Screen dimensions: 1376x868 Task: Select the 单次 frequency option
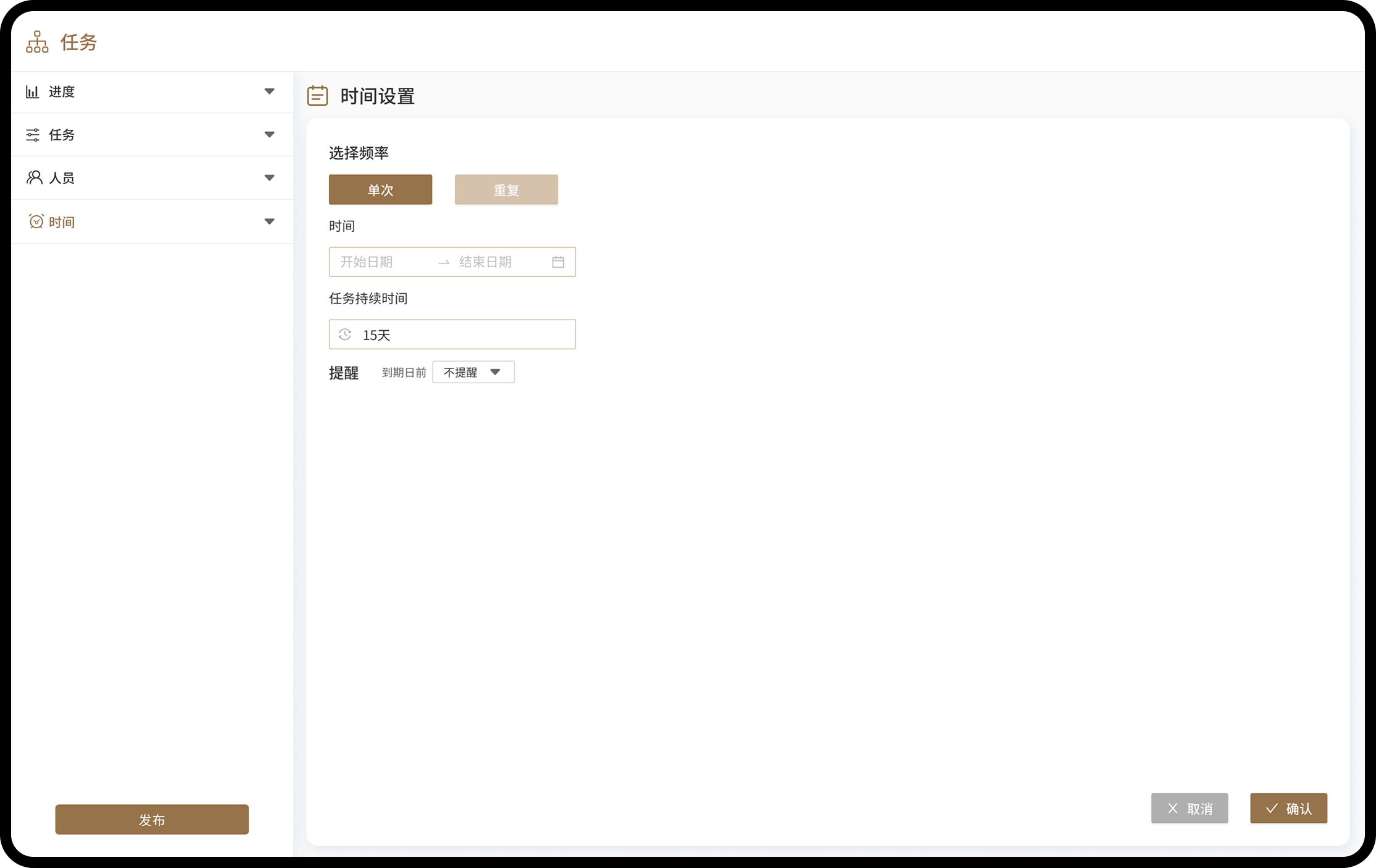coord(380,190)
